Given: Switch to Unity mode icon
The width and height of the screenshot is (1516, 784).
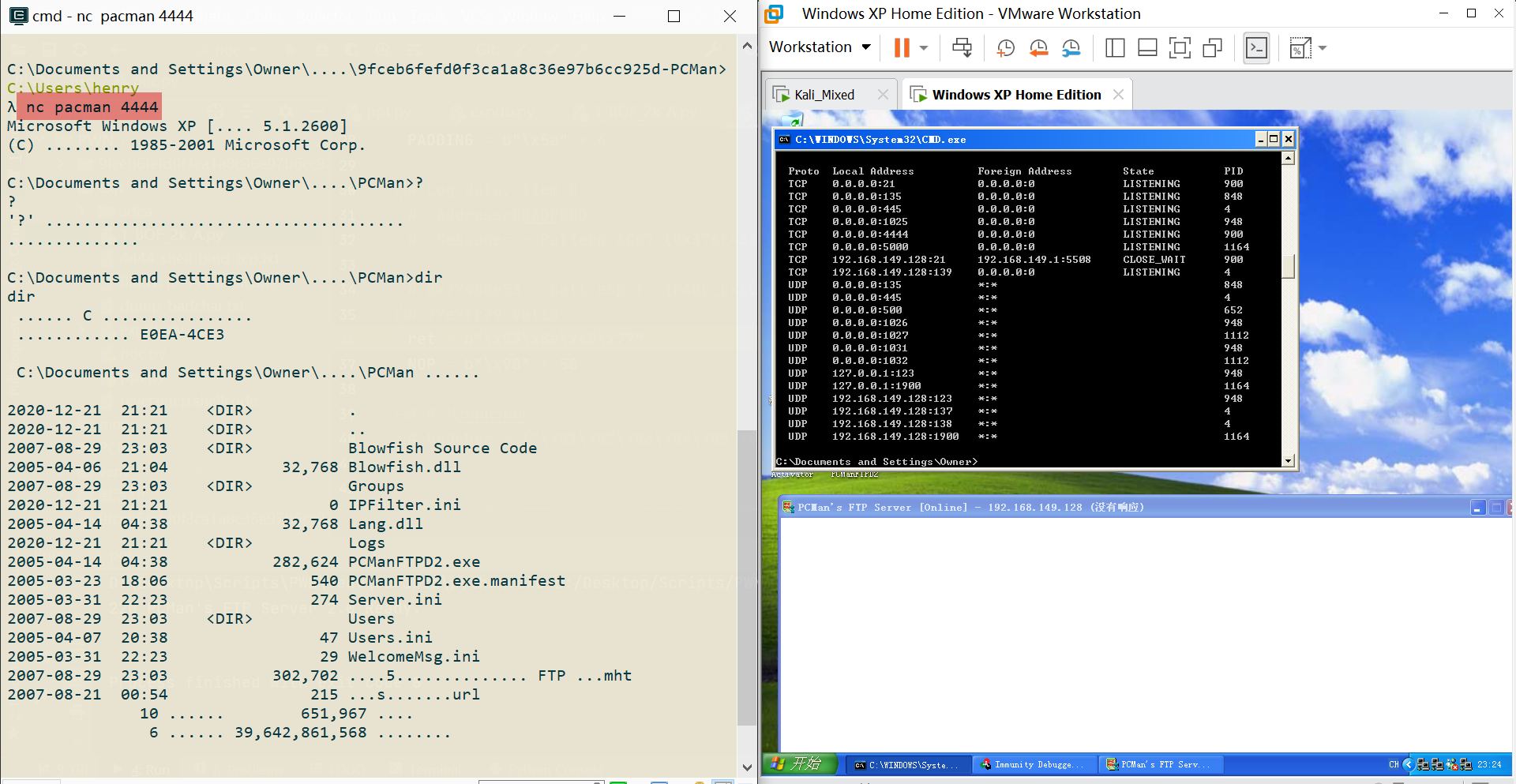Looking at the screenshot, I should point(1212,48).
